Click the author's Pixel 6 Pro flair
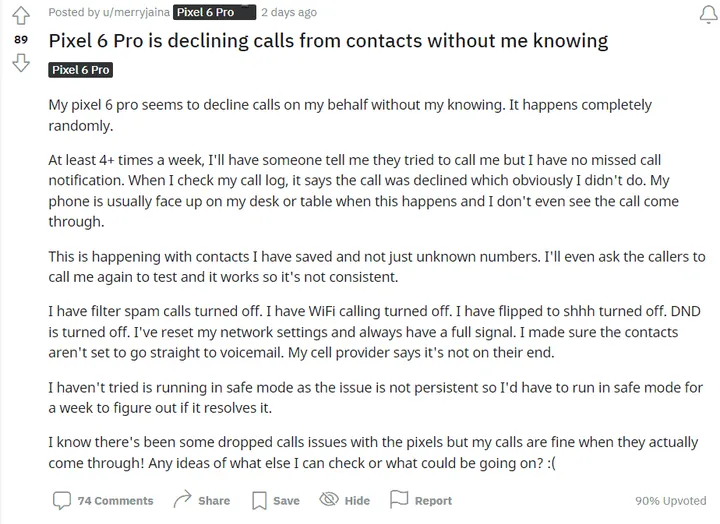 tap(205, 13)
